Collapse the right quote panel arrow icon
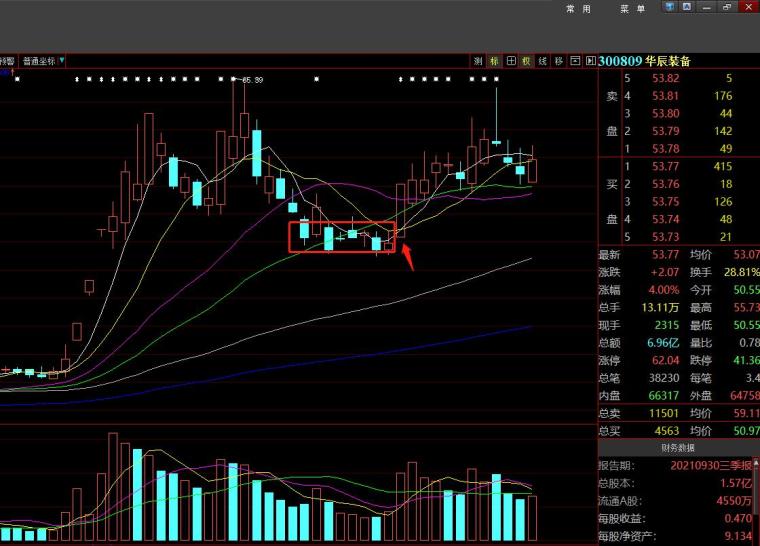The height and width of the screenshot is (546, 760). pos(589,61)
